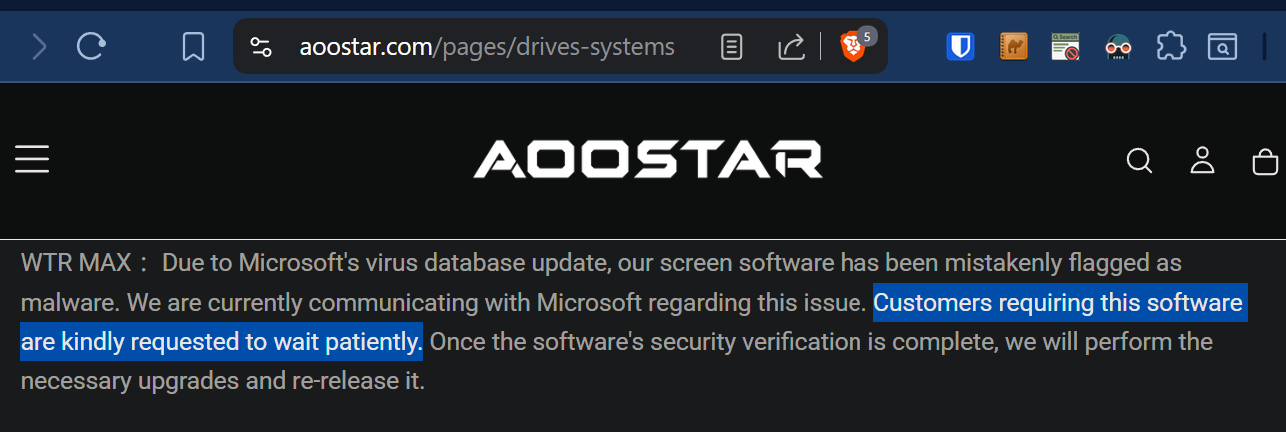Click the browser forward arrow
1286x432 pixels.
[40, 47]
